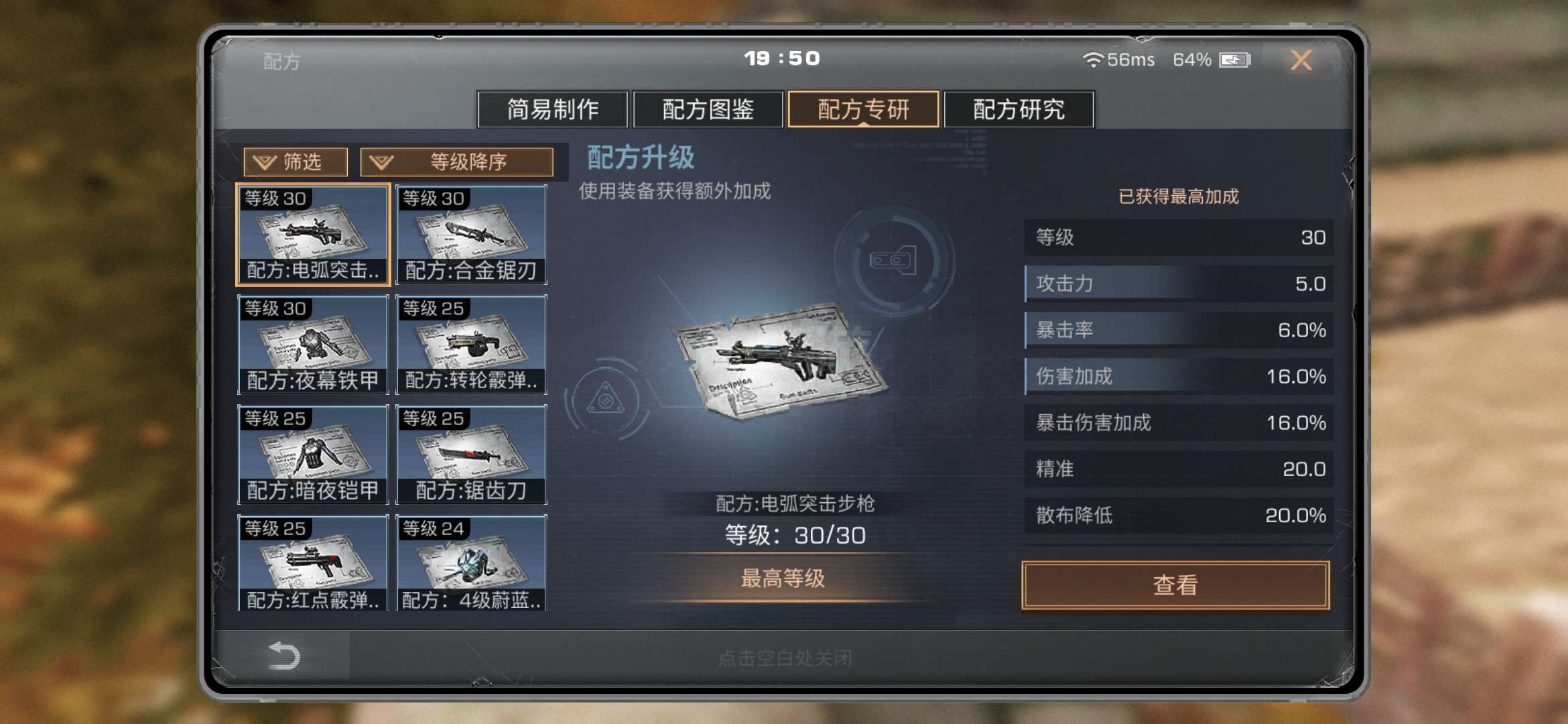Select the 锯齿刀 recipe card
The height and width of the screenshot is (724, 1568).
(471, 455)
